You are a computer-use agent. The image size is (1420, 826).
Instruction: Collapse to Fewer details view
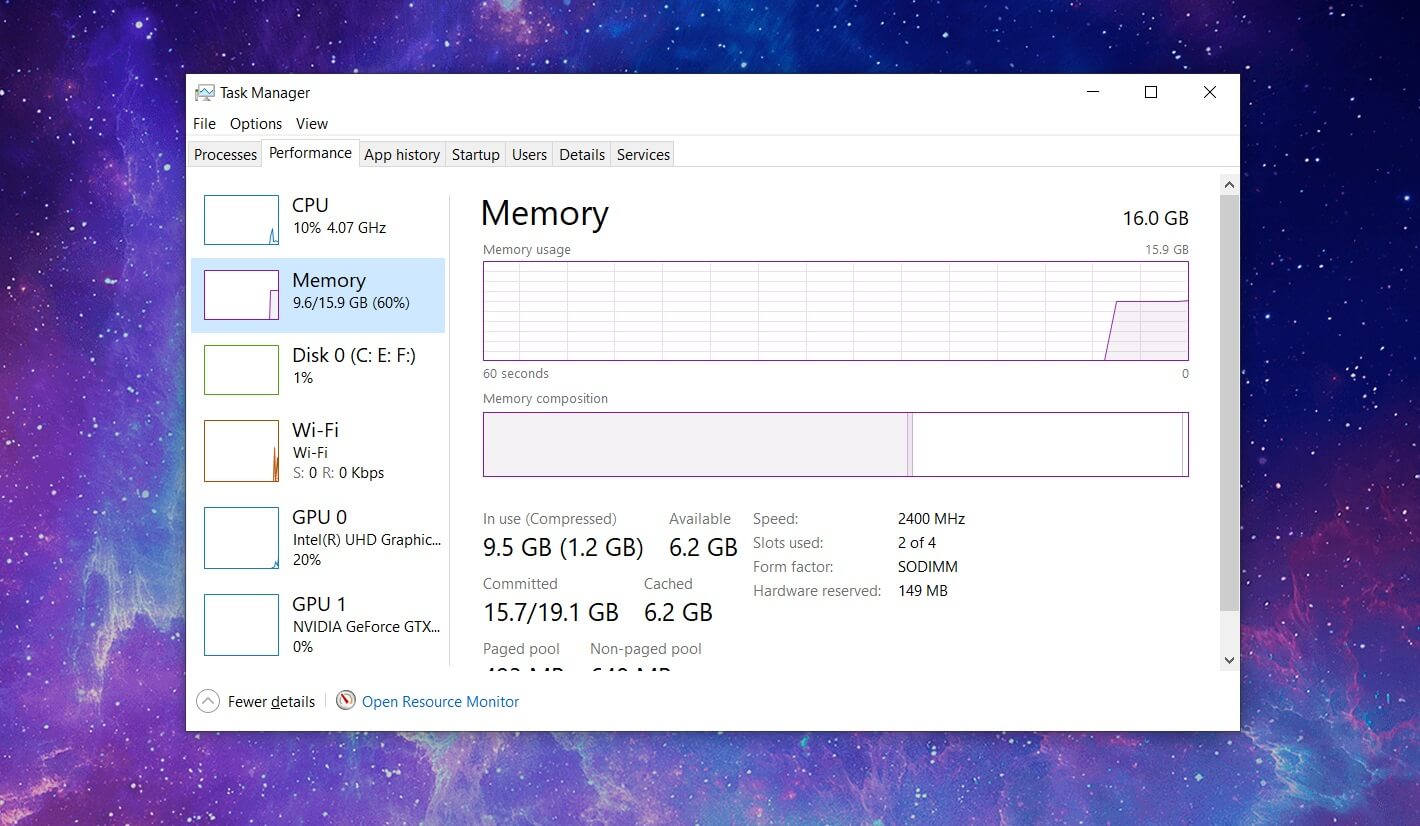pos(255,701)
